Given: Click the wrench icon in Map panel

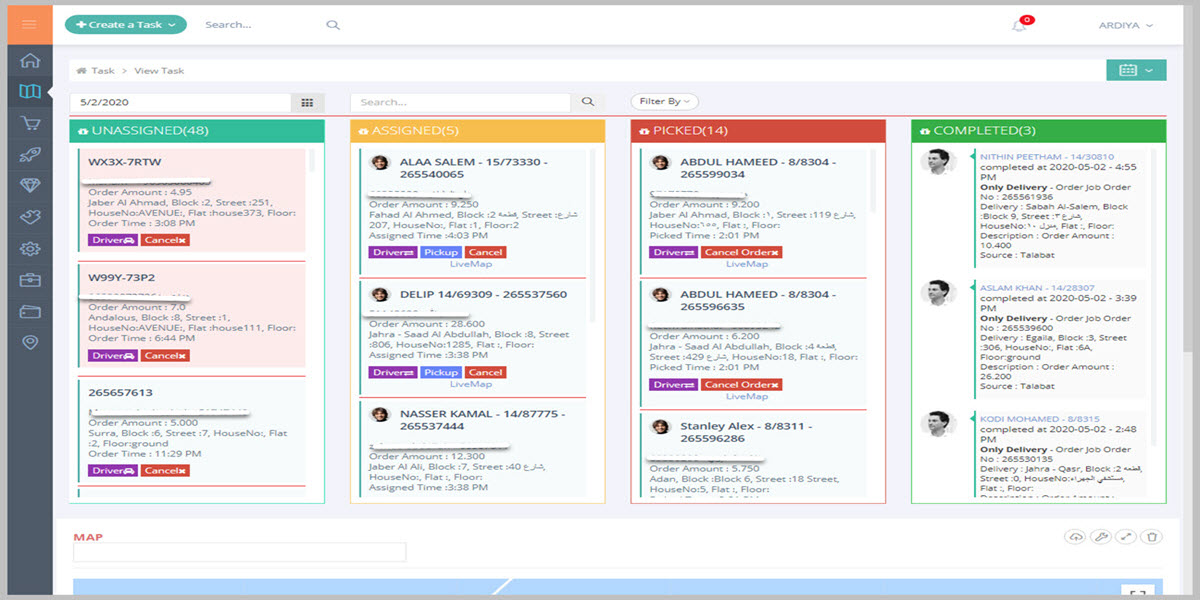Looking at the screenshot, I should click(1101, 537).
